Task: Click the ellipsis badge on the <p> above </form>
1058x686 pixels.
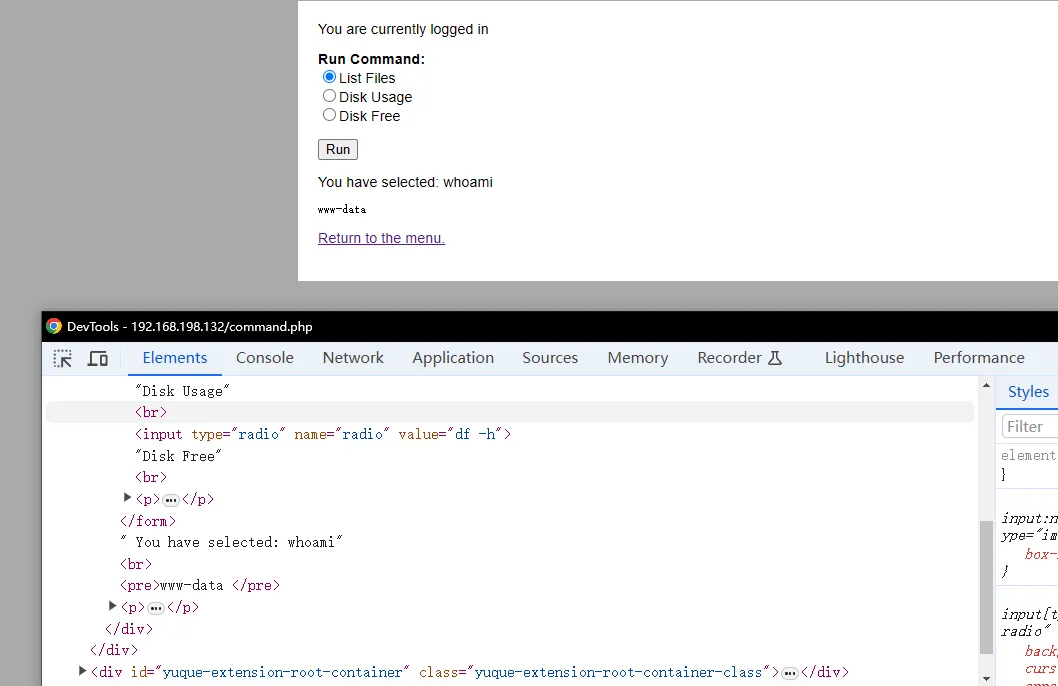Action: point(171,499)
